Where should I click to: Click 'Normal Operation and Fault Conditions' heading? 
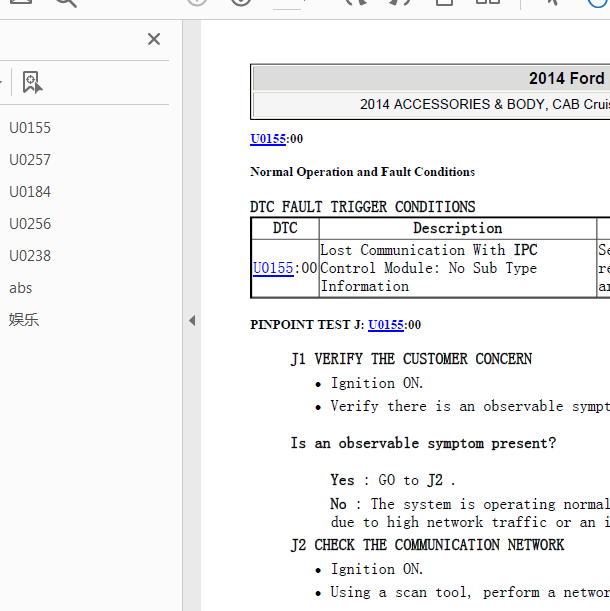362,172
